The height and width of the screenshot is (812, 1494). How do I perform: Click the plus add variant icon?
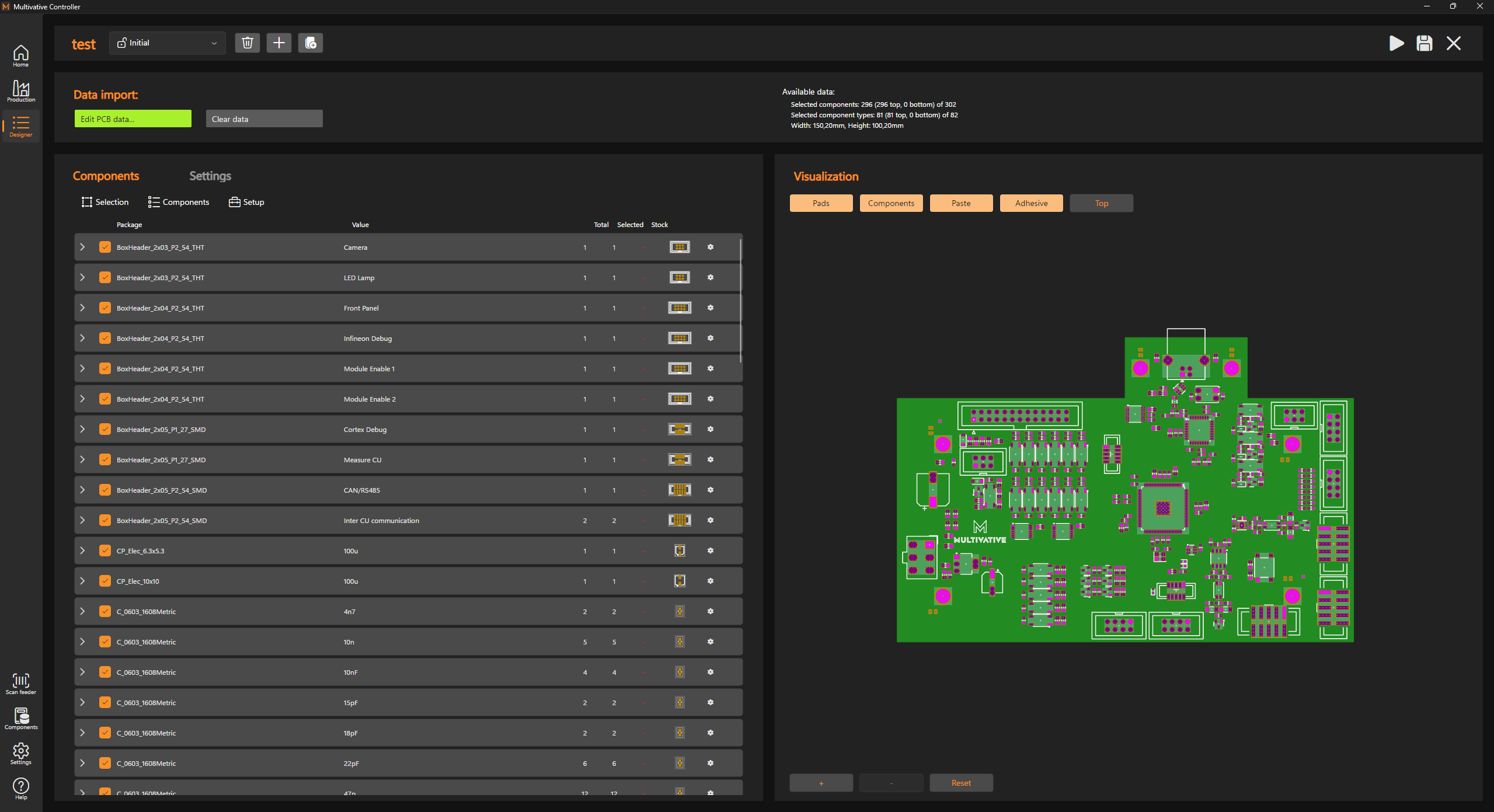pos(279,43)
